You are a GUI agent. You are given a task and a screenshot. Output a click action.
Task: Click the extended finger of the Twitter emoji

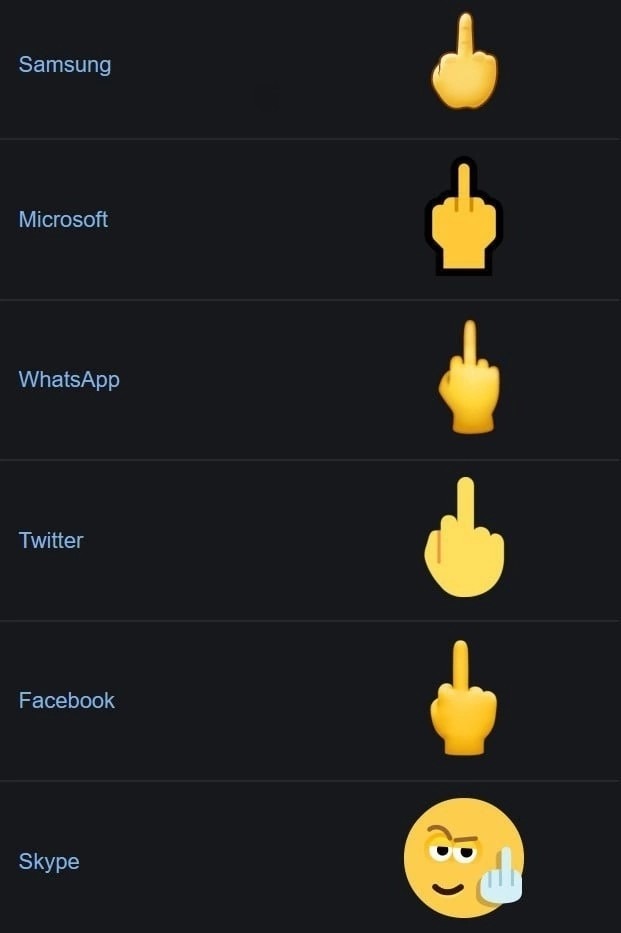(x=466, y=502)
